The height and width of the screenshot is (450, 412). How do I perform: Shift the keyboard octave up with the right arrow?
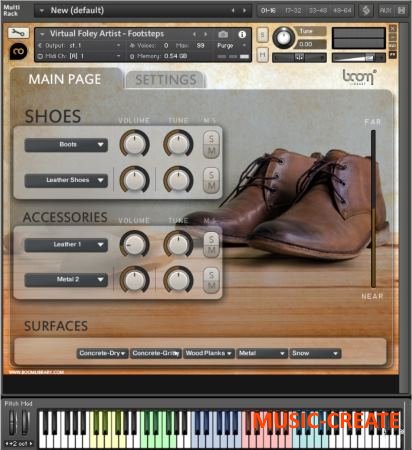(31, 444)
